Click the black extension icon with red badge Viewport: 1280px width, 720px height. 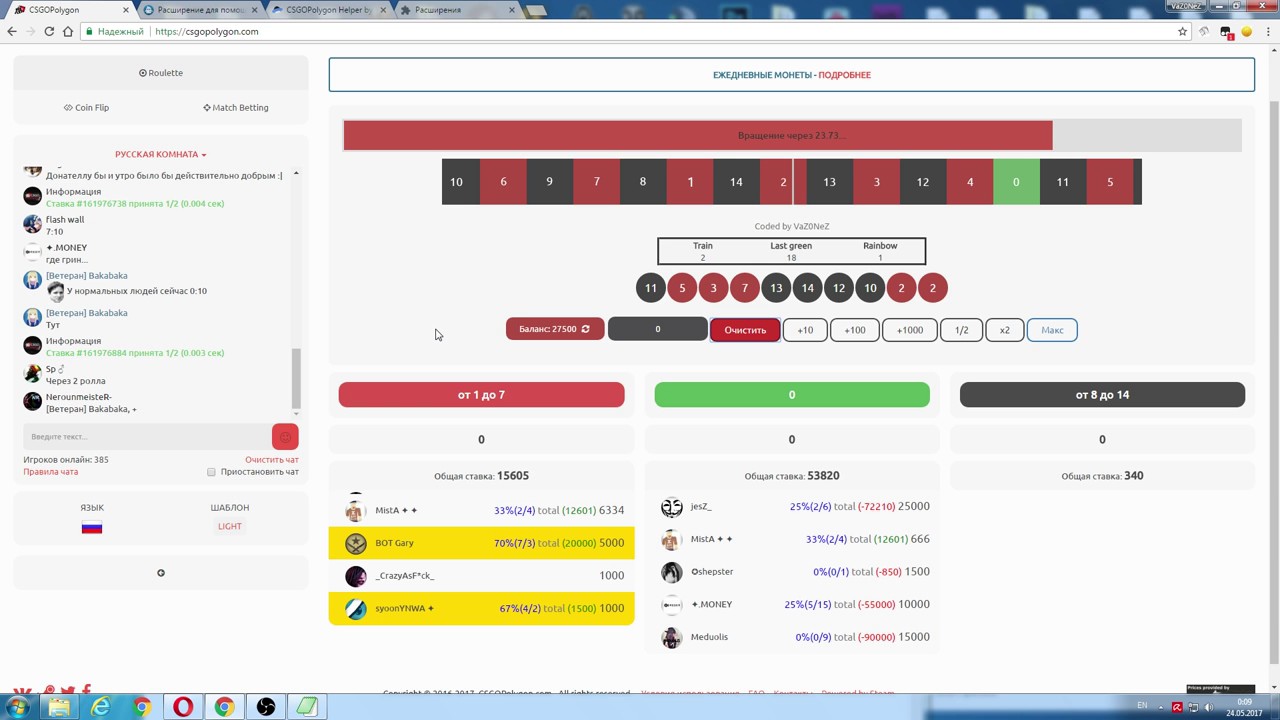1227,32
